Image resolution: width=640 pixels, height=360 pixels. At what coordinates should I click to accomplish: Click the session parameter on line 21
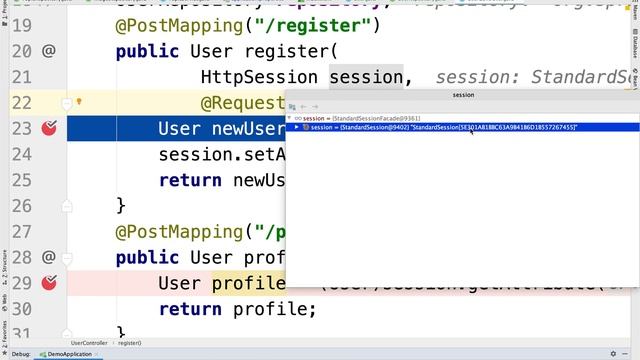(x=366, y=77)
